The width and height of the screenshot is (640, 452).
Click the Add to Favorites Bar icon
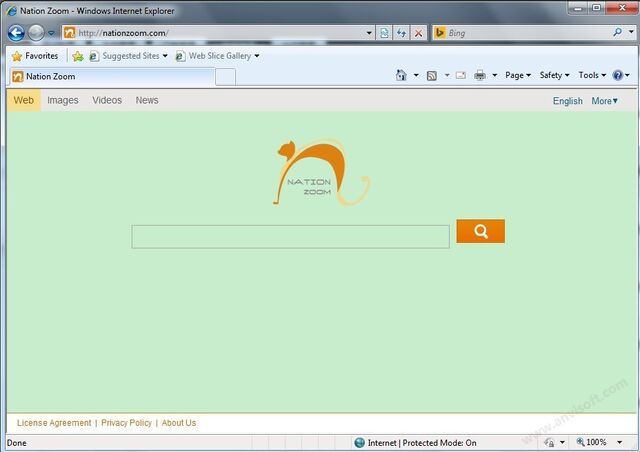(78, 56)
